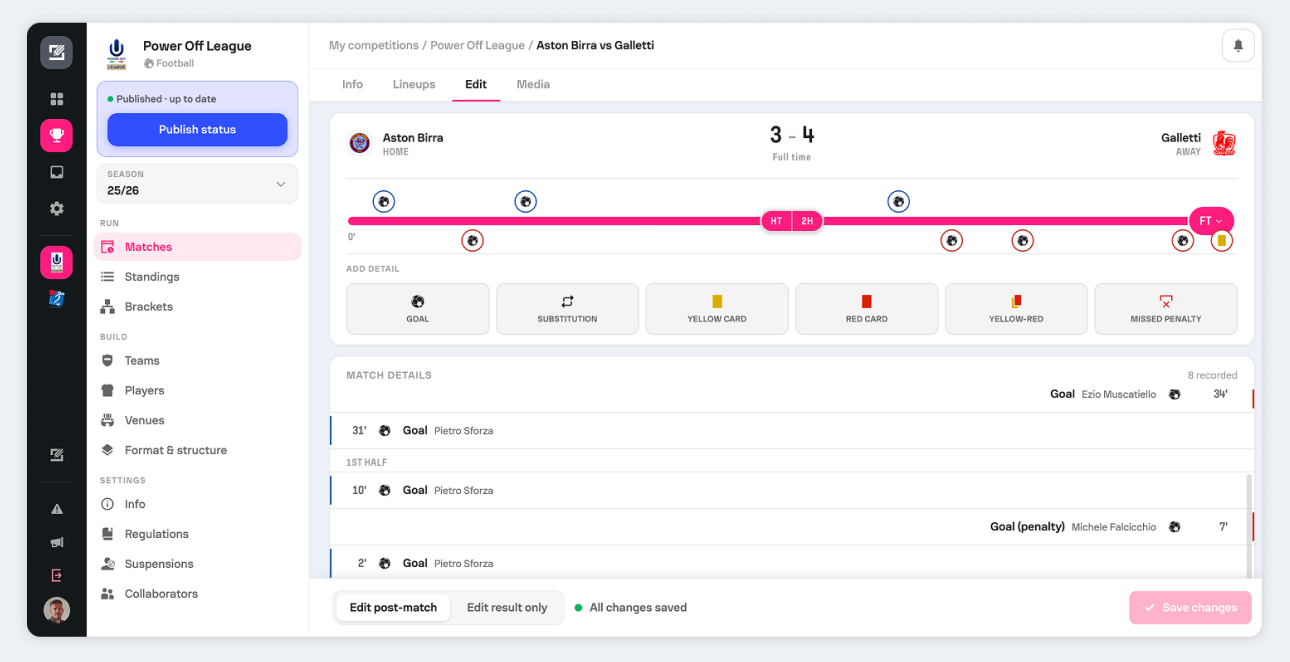Click the warning triangle icon
Screen dimensions: 1290x662
pos(57,509)
